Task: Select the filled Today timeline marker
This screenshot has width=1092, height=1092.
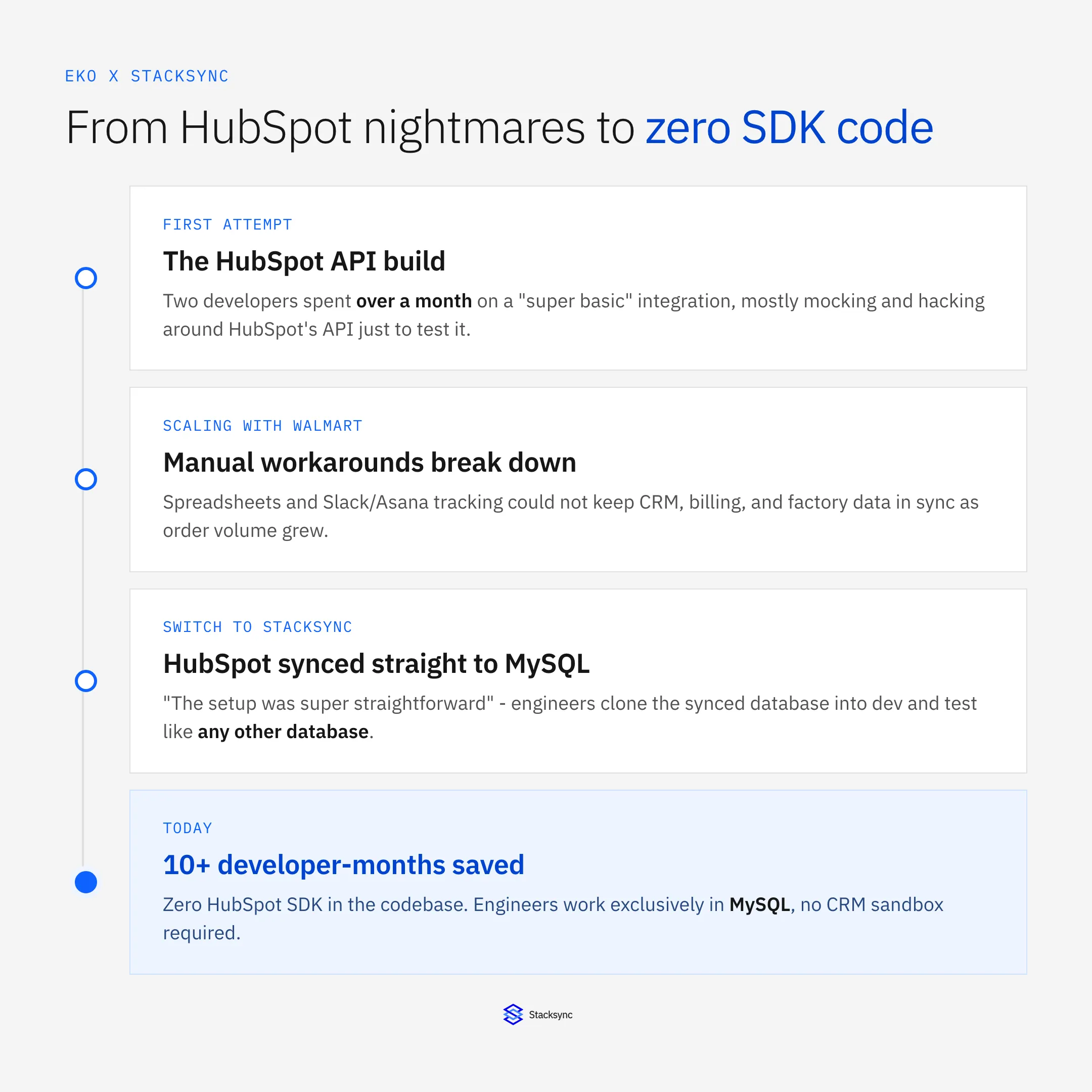Action: pyautogui.click(x=86, y=882)
